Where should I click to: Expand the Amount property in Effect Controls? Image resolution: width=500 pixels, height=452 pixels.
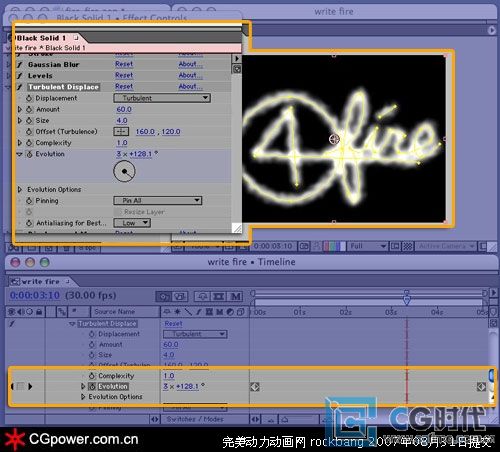20,109
